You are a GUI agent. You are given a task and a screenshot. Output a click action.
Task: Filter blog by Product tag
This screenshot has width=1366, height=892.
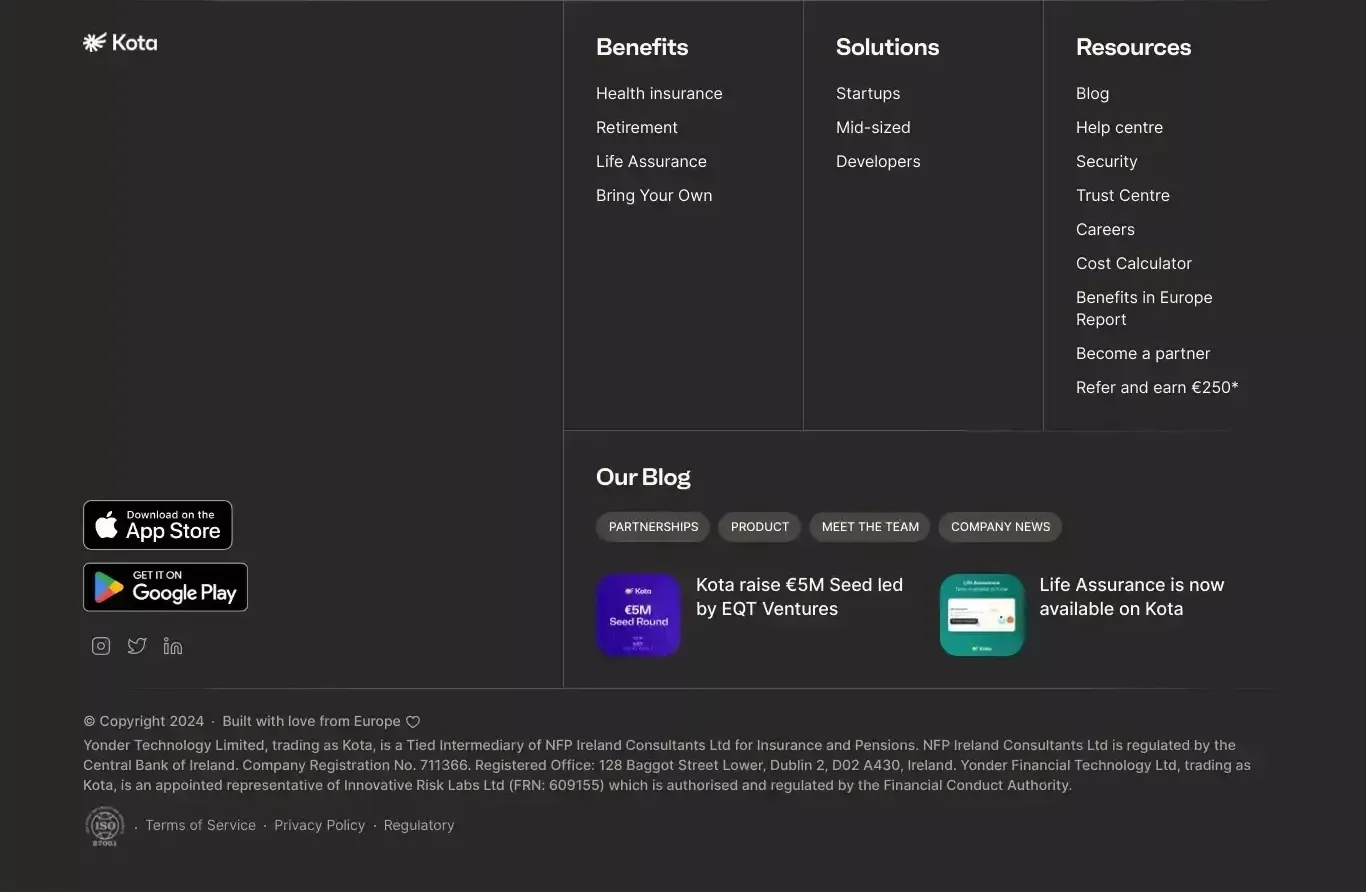point(760,527)
